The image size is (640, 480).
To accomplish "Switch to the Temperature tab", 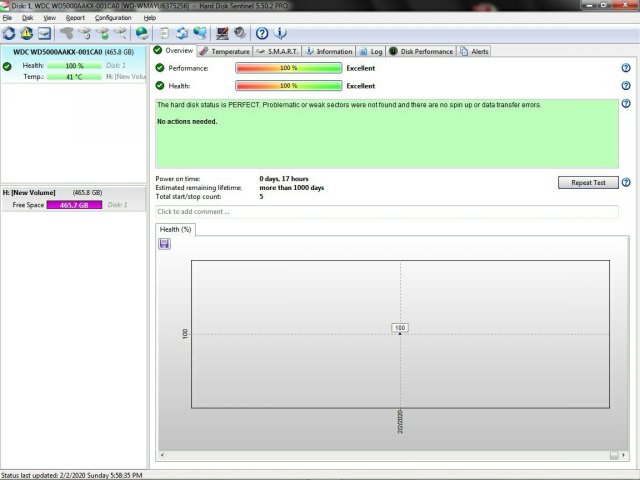I will (224, 51).
